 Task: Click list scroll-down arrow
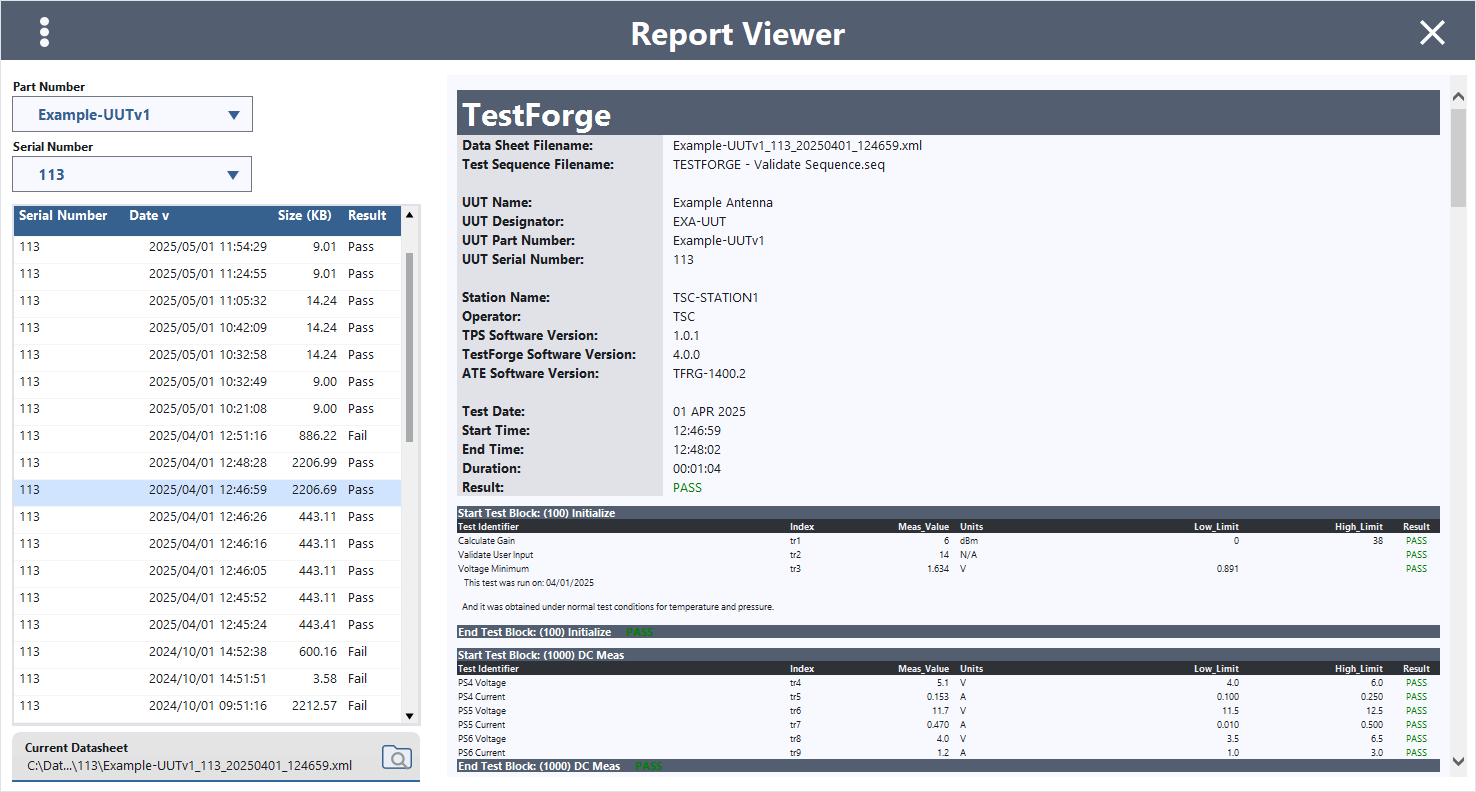409,716
